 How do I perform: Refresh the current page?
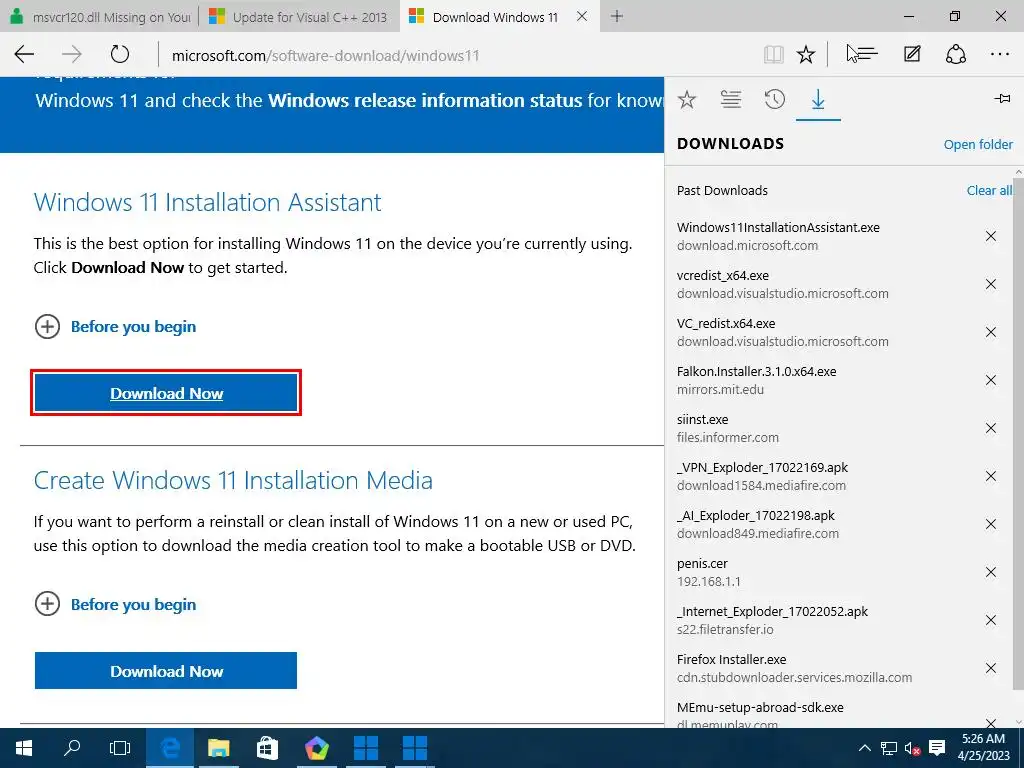click(120, 54)
